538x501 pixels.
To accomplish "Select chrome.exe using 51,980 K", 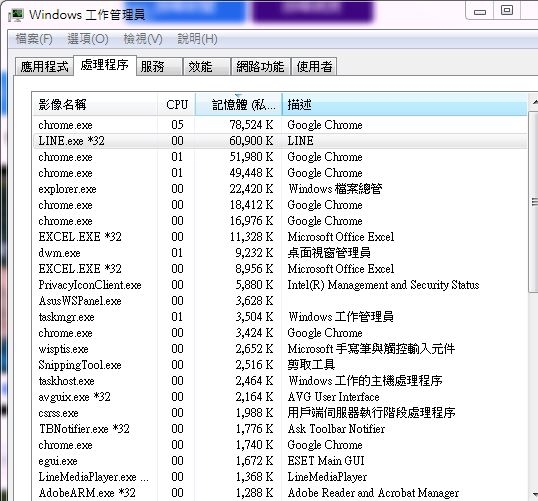I will [x=280, y=157].
